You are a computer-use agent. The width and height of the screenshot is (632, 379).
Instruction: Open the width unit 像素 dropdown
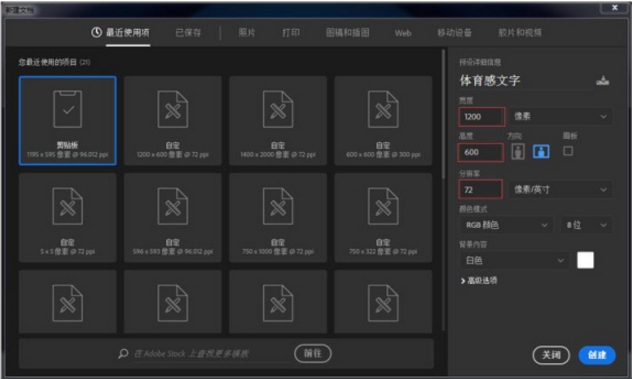561,117
